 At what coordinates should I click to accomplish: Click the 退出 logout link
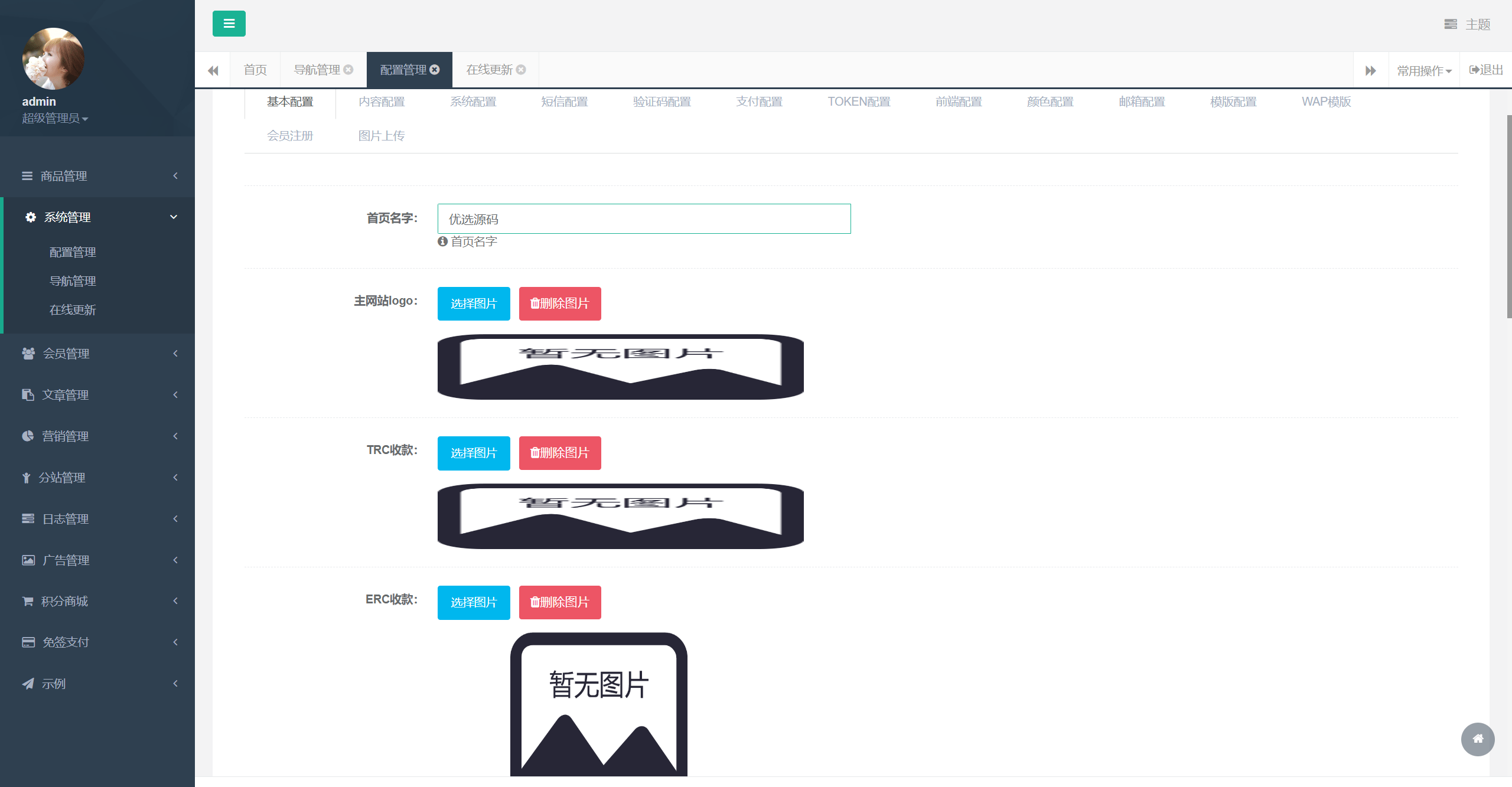1486,70
